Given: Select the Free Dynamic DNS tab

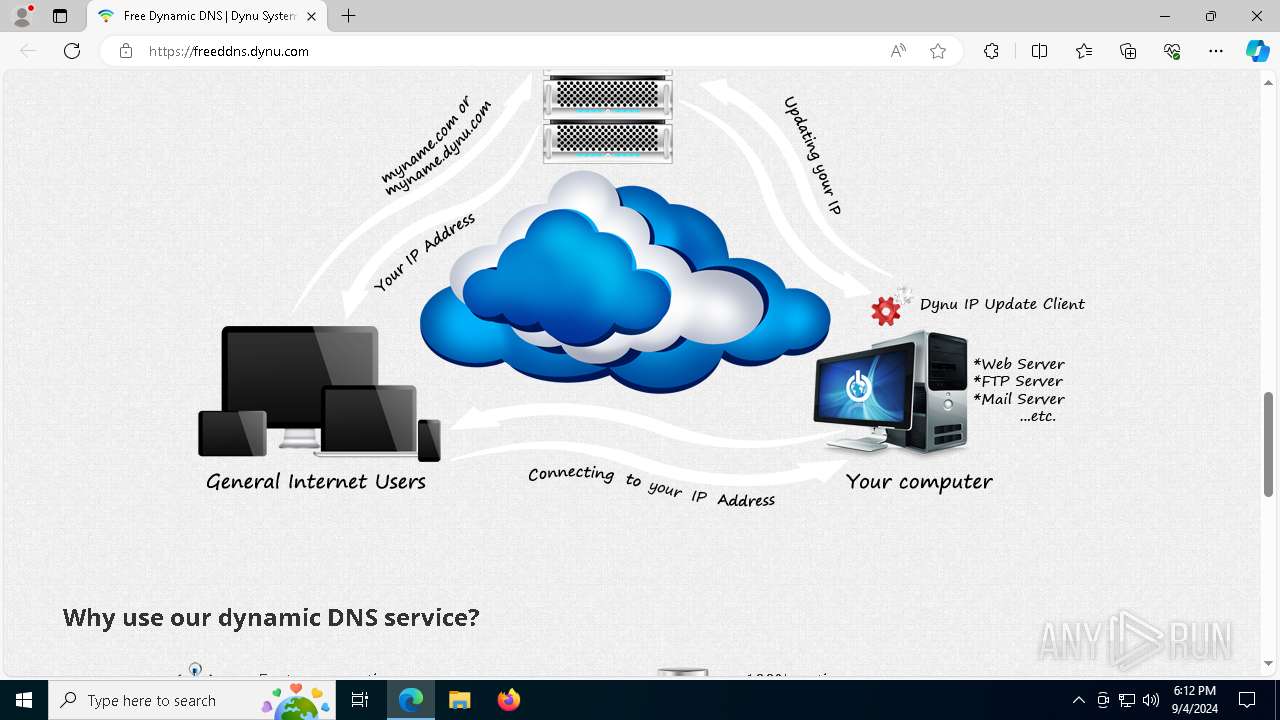Looking at the screenshot, I should [208, 16].
